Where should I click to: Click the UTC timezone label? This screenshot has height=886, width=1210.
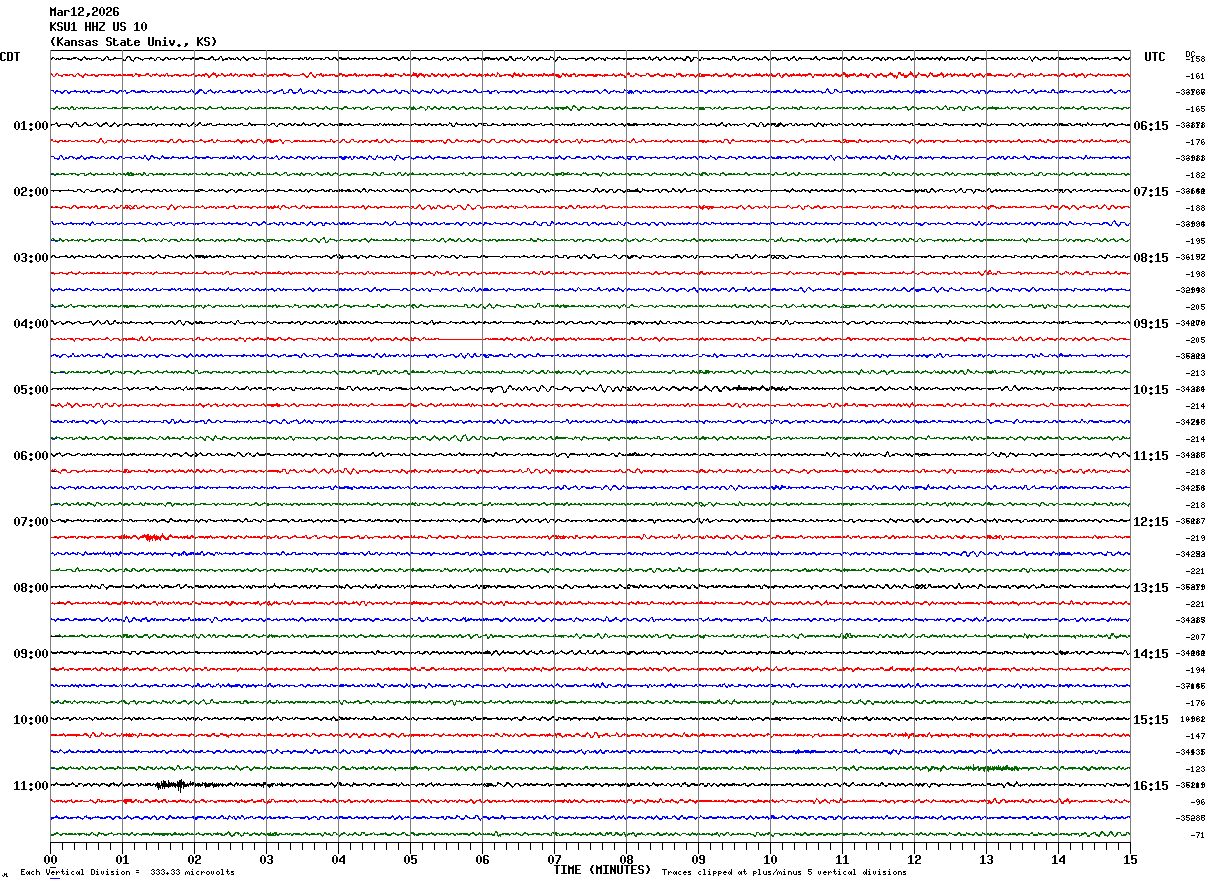click(1155, 57)
